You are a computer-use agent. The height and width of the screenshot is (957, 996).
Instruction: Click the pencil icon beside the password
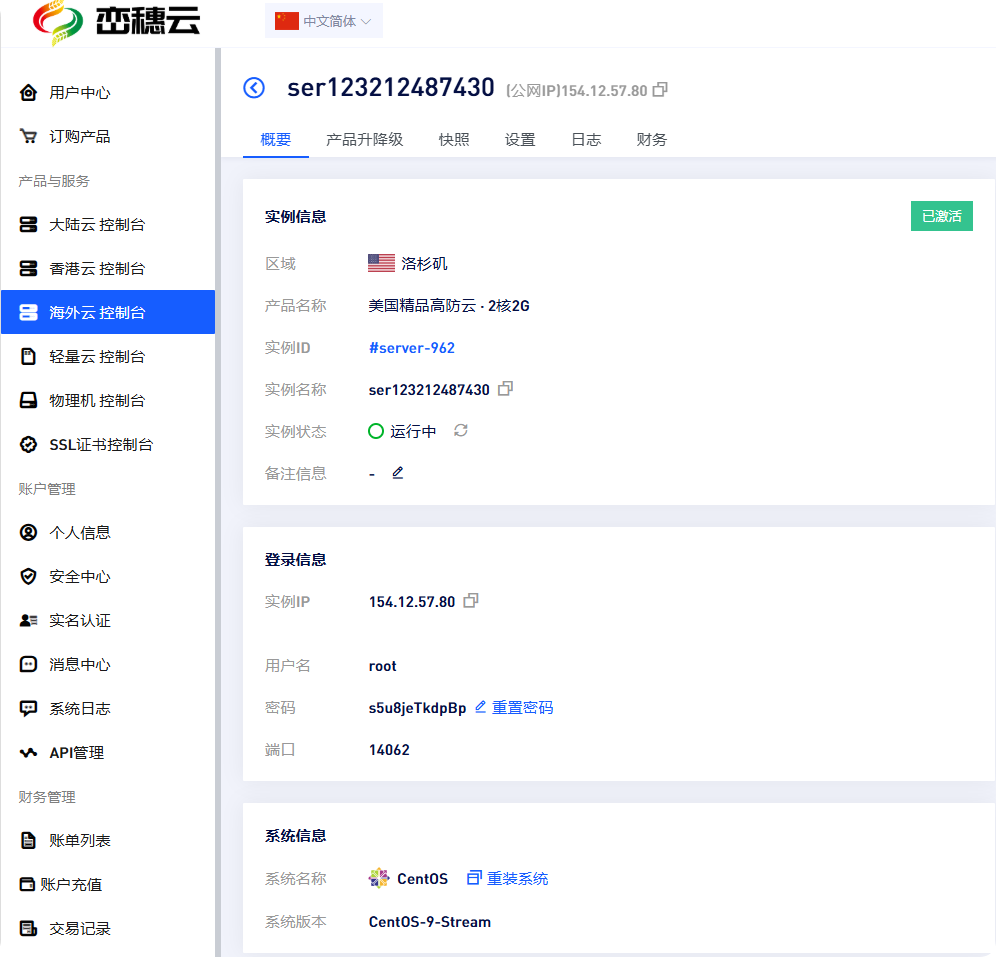pyautogui.click(x=480, y=706)
